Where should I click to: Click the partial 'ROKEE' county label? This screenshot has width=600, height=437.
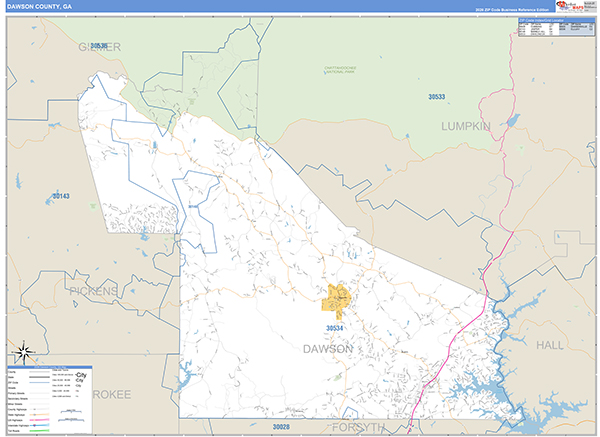coord(112,395)
